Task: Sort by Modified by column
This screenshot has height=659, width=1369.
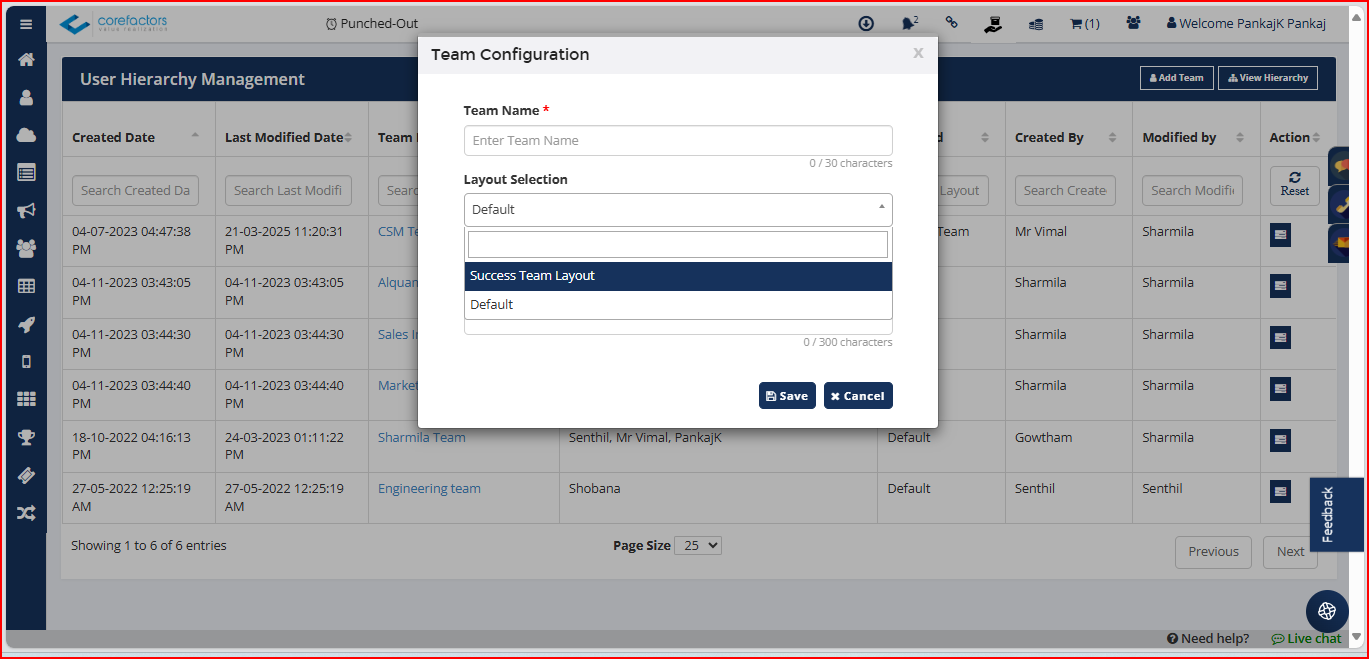Action: [x=1196, y=138]
